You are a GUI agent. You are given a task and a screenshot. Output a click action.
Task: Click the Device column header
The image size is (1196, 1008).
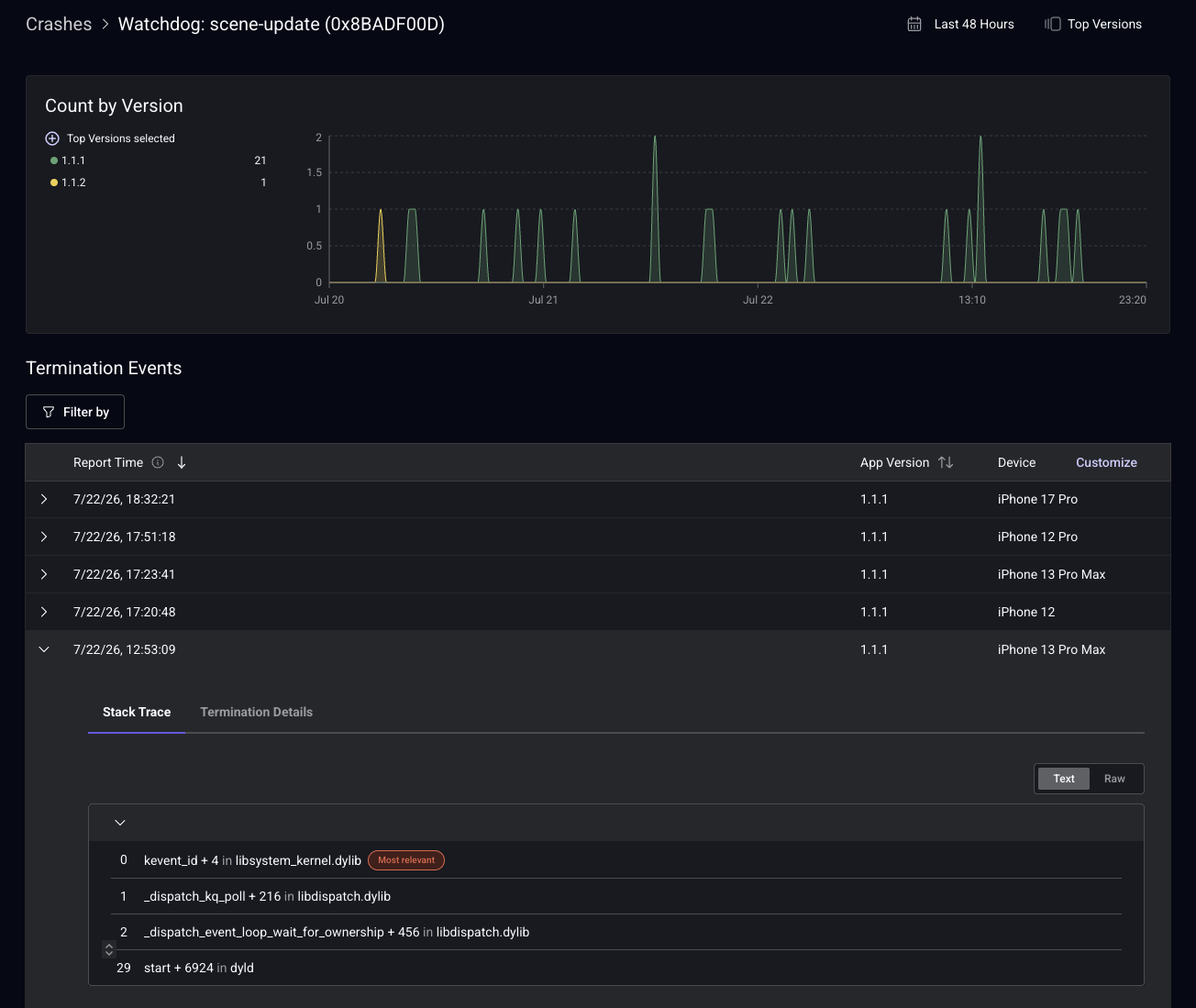pyautogui.click(x=1016, y=462)
